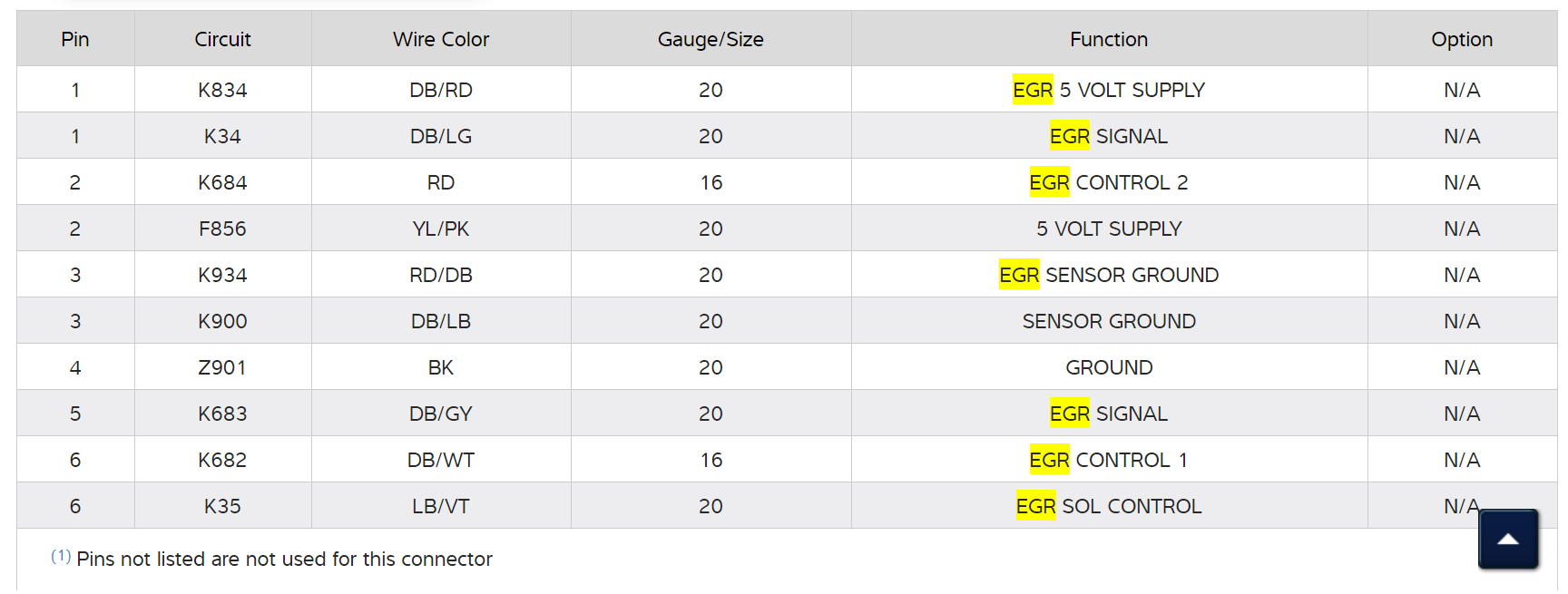1568x594 pixels.
Task: Select the K834 circuit cell
Action: pos(222,90)
